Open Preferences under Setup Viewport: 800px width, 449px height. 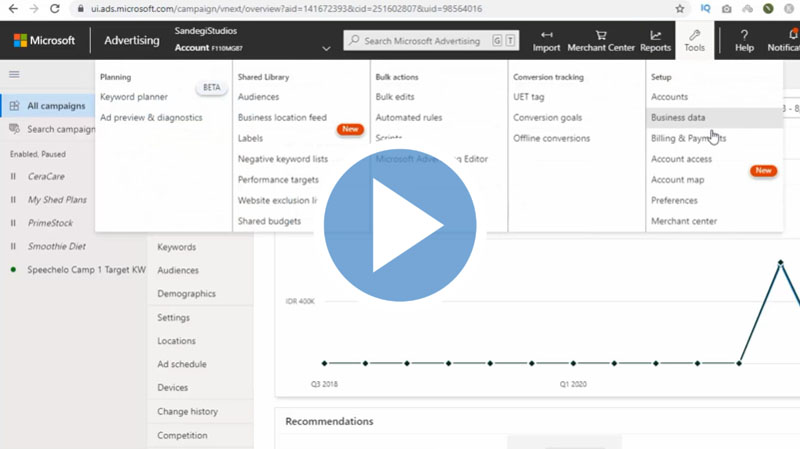[674, 200]
